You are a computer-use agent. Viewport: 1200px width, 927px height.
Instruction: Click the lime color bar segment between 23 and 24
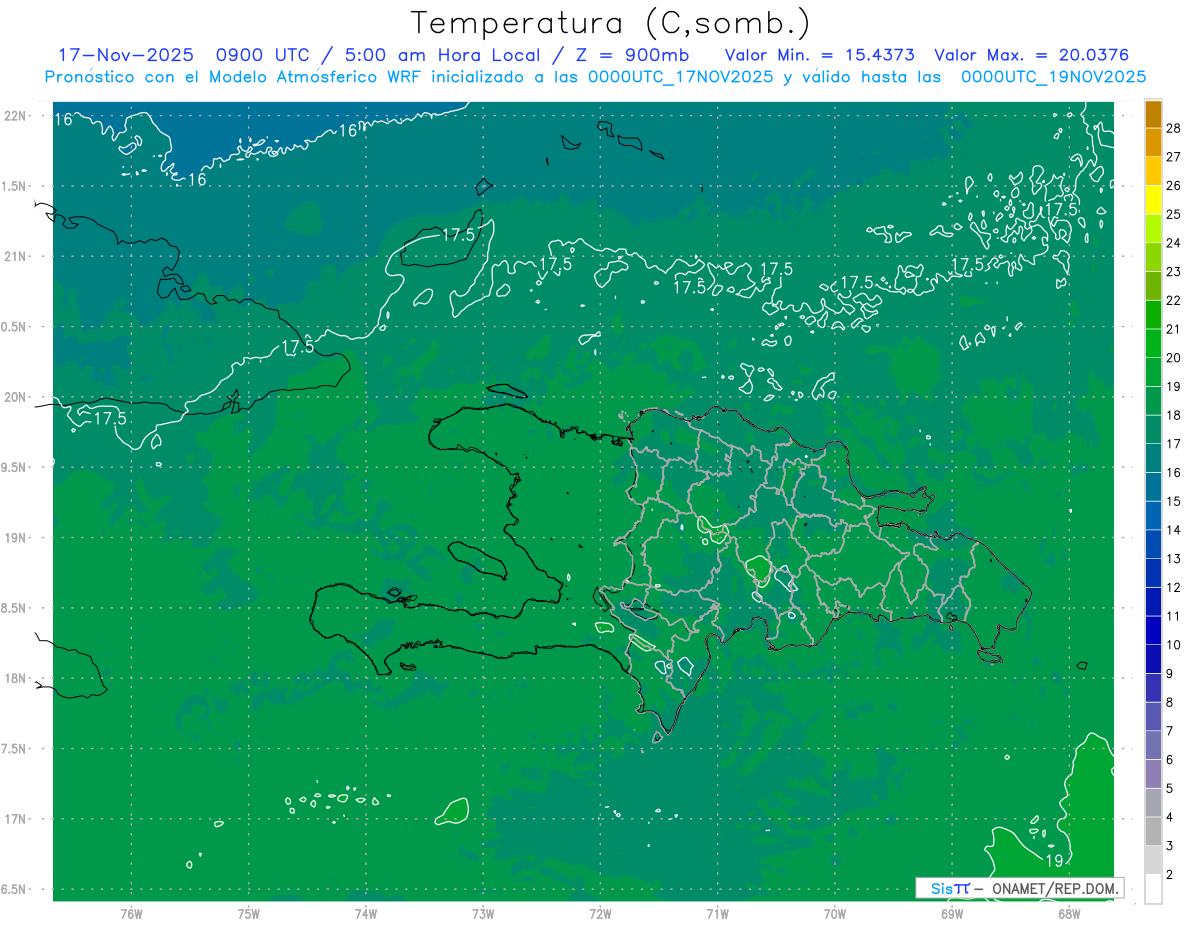point(1154,258)
